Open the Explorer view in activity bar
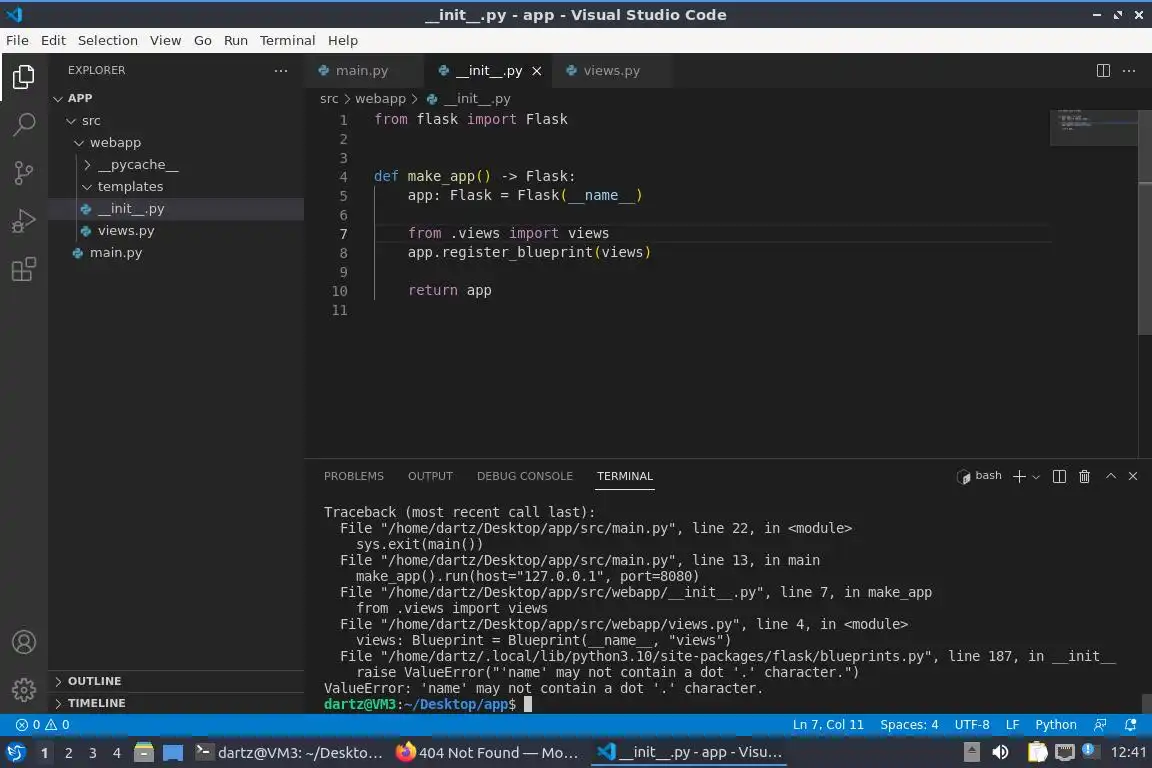The height and width of the screenshot is (768, 1152). 24,76
